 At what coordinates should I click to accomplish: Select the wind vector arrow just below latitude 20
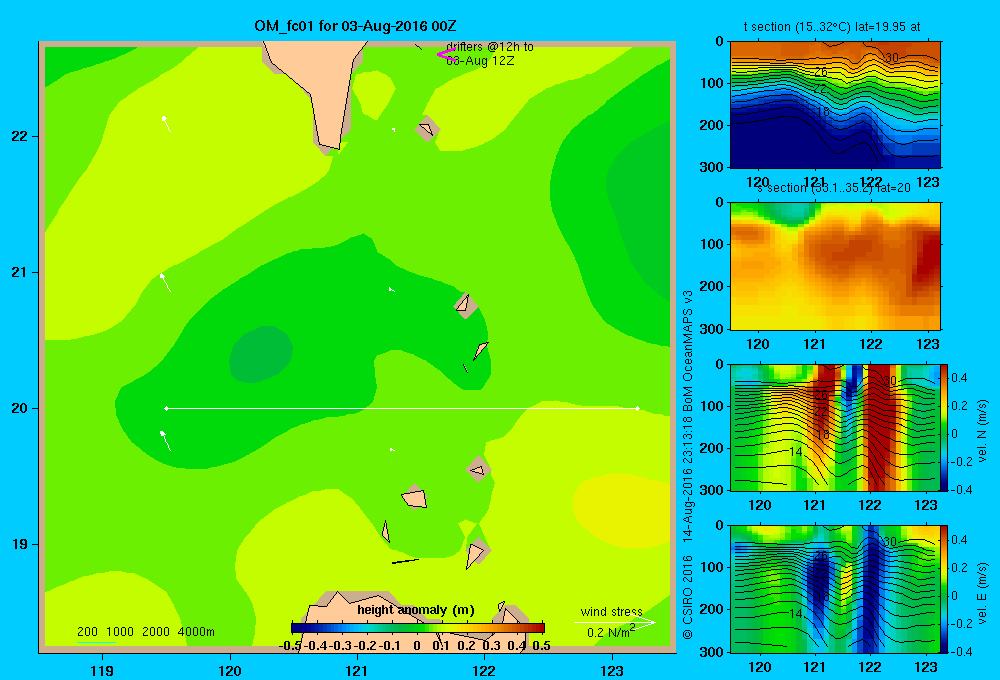(x=165, y=441)
